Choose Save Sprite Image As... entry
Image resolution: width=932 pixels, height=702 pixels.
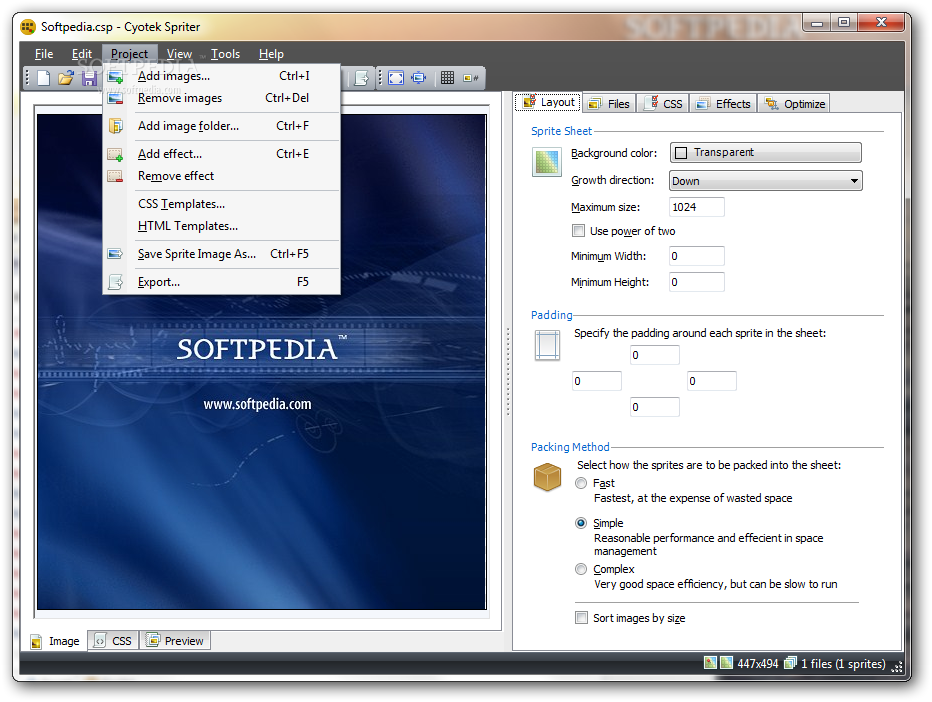[222, 254]
